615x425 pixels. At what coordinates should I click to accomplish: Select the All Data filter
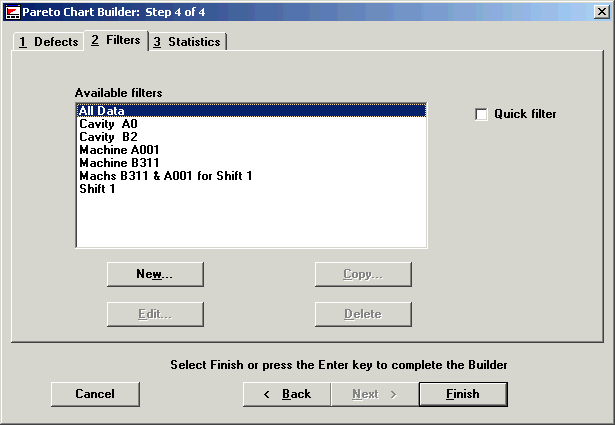[101, 111]
